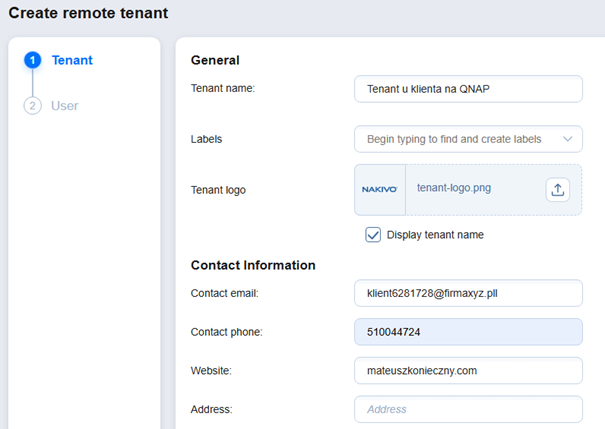Viewport: 605px width, 429px height.
Task: Click into the Contact email field
Action: (468, 293)
